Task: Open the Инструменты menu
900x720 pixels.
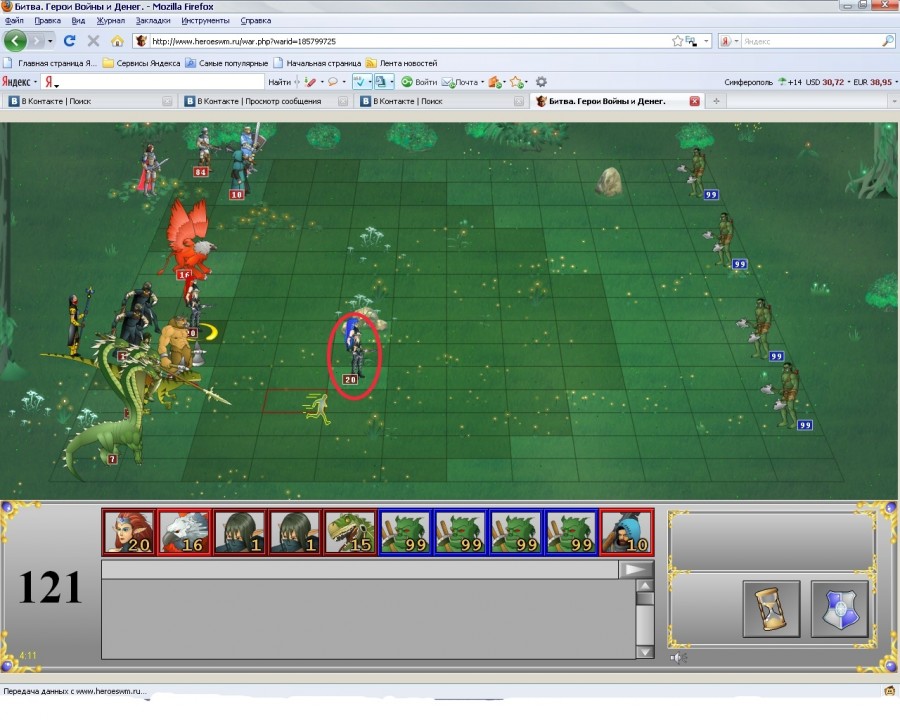Action: pos(205,20)
